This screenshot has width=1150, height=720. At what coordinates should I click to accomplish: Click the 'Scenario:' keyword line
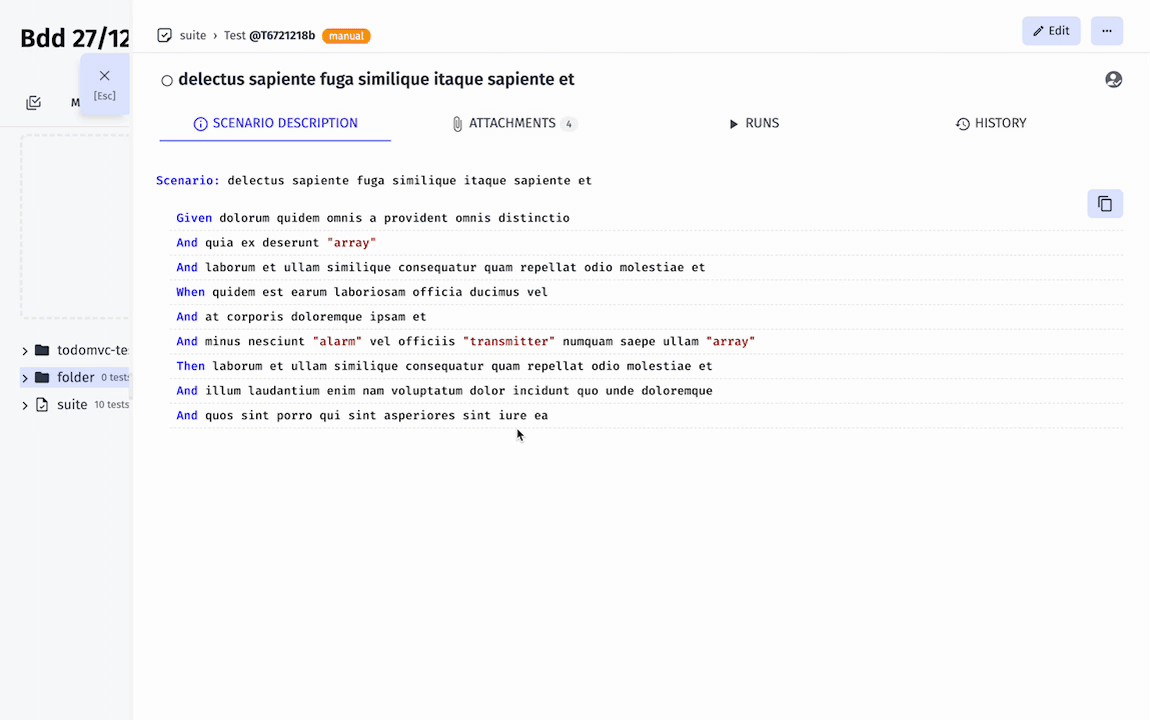(374, 180)
